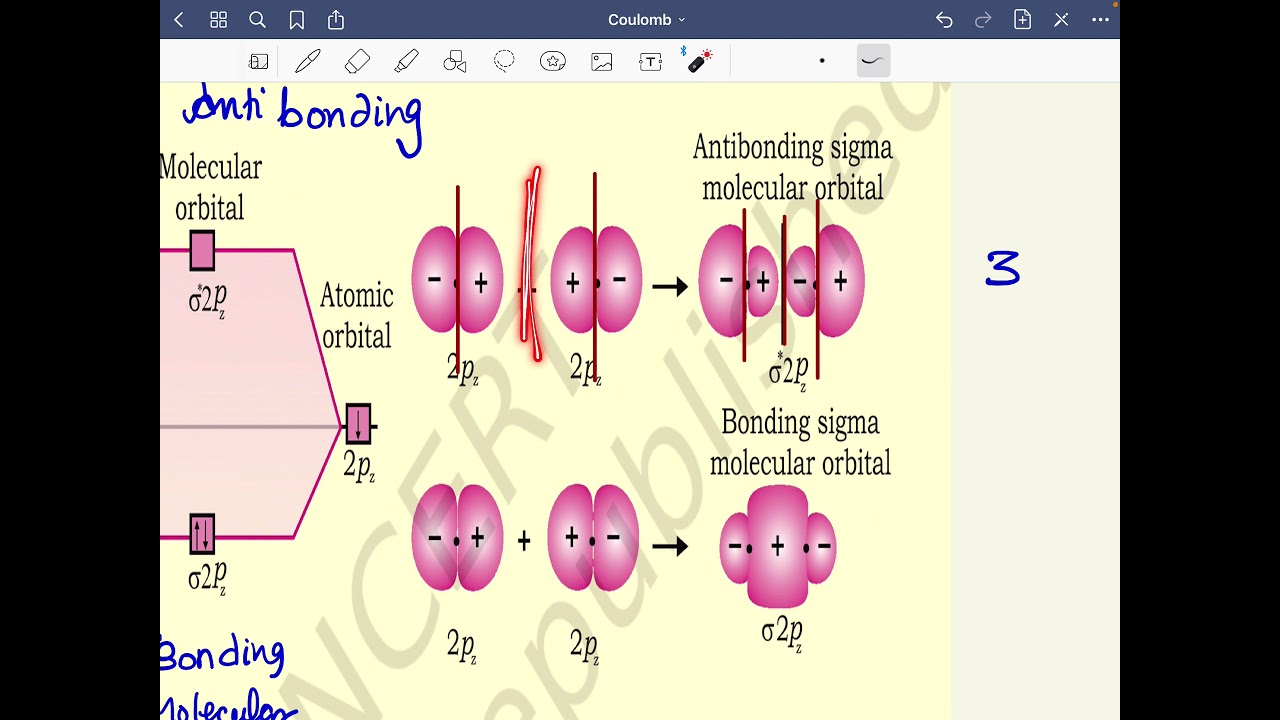Image resolution: width=1280 pixels, height=720 pixels.
Task: Tap the handwritten blue number 3
Action: click(1003, 268)
